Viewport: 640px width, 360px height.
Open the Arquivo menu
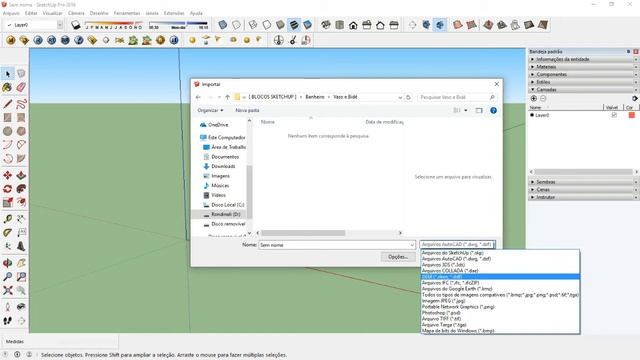click(x=11, y=13)
